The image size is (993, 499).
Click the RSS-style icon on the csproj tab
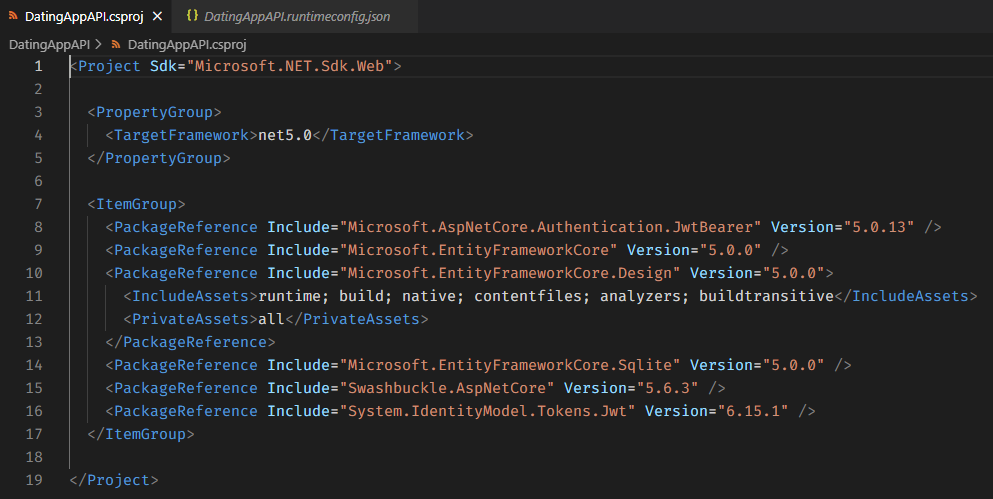tap(13, 16)
